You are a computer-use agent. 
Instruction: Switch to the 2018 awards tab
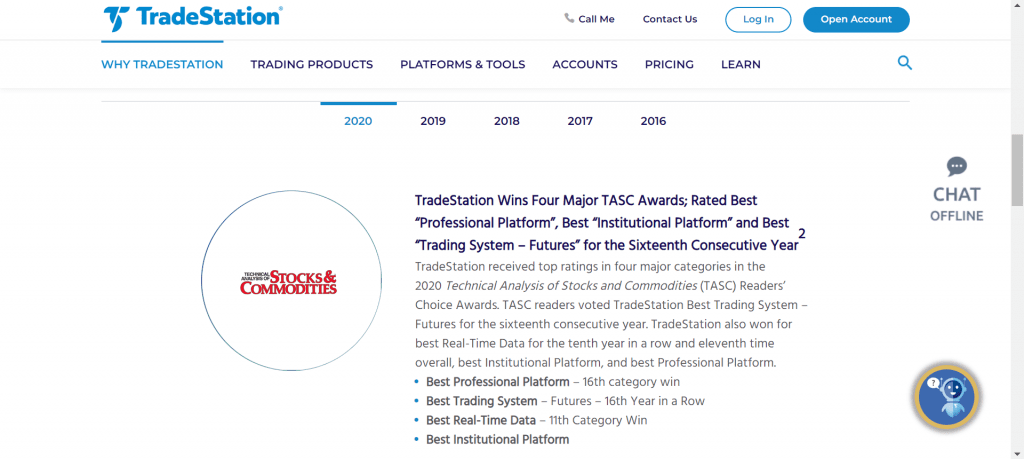point(507,121)
